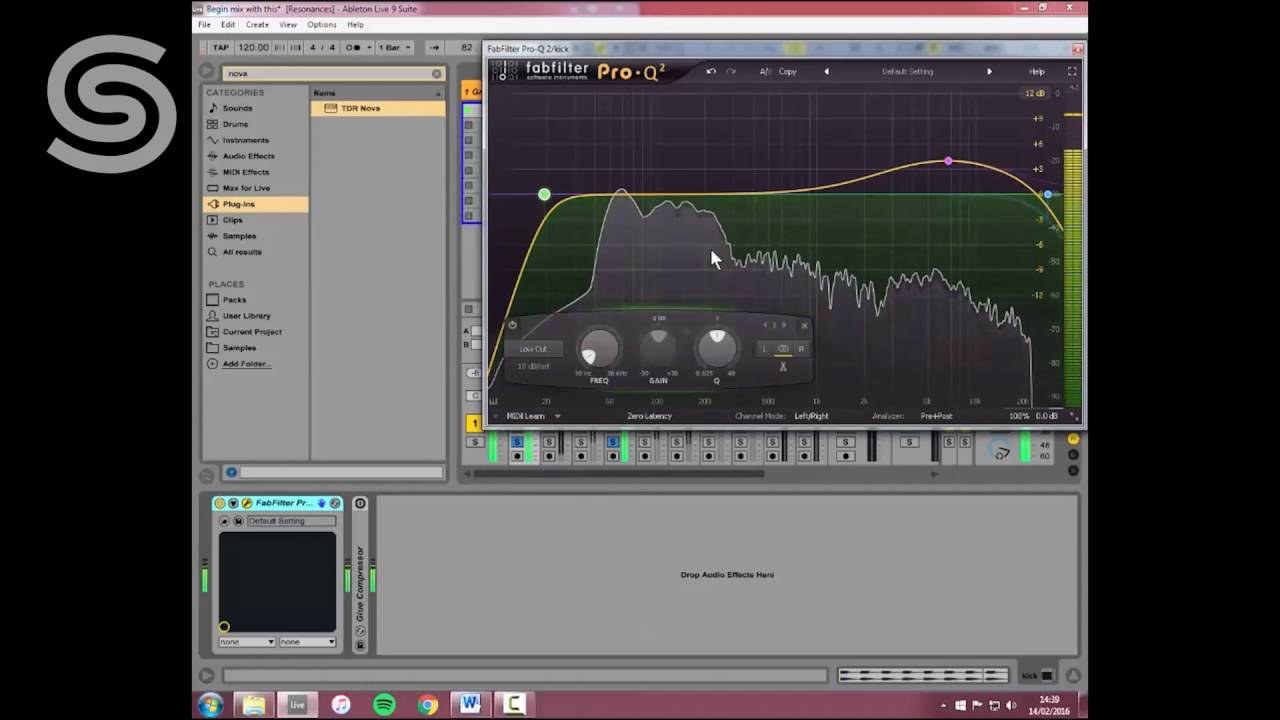This screenshot has width=1280, height=720.
Task: Select the green low cut EQ band
Action: (x=544, y=194)
